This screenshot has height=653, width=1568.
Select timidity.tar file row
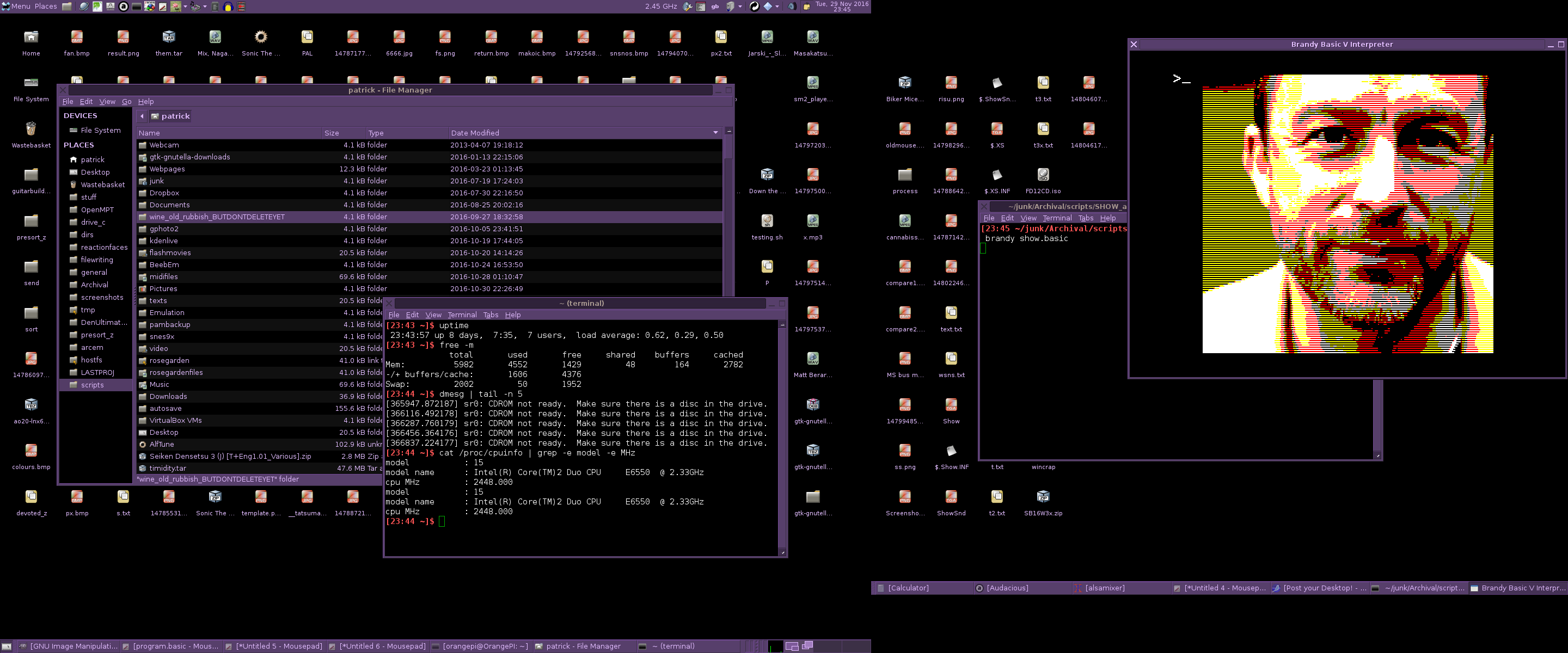[260, 469]
